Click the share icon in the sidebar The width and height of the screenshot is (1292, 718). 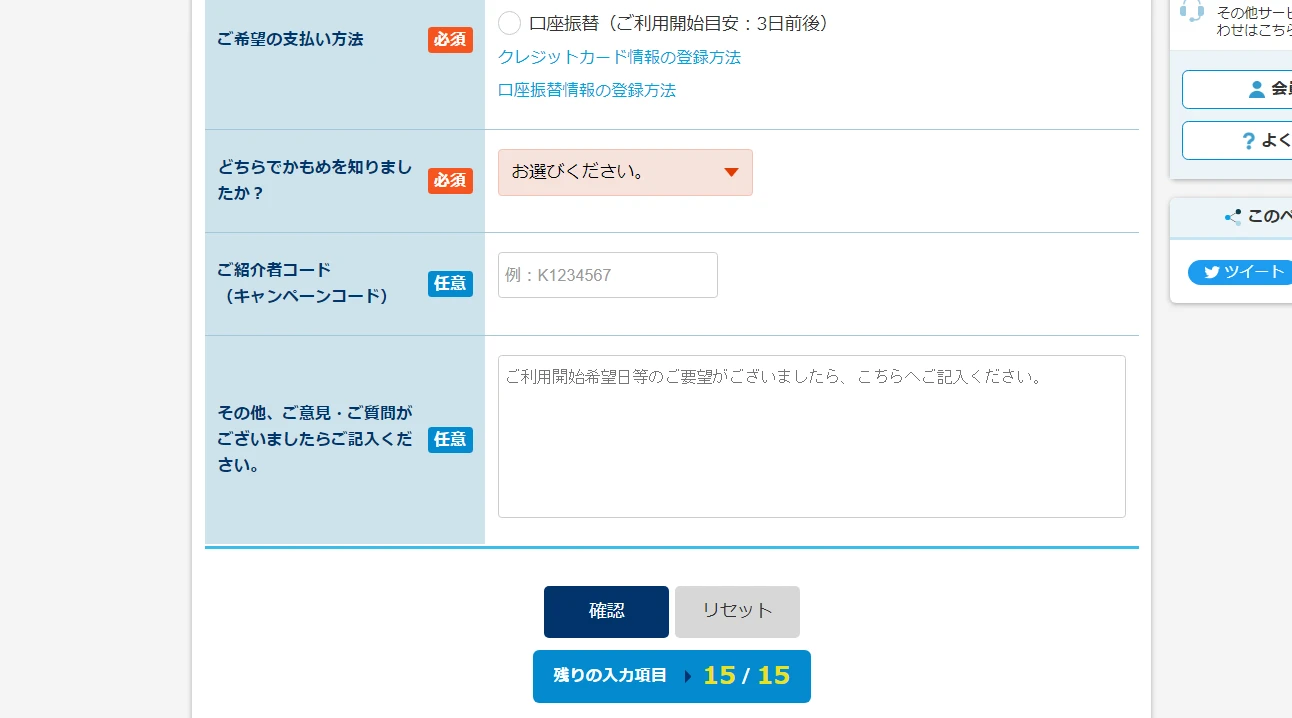pos(1233,216)
